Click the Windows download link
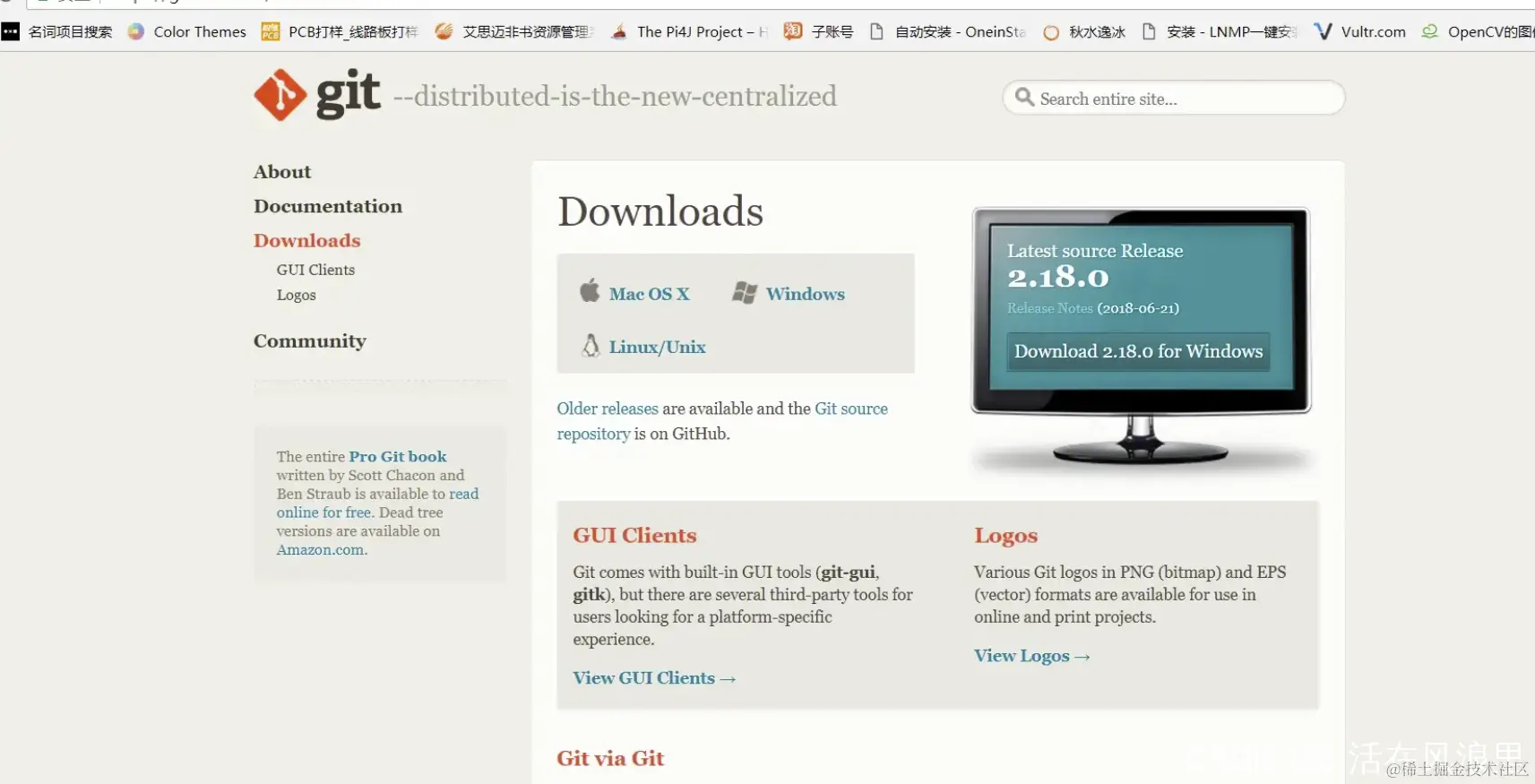Image resolution: width=1535 pixels, height=784 pixels. (806, 294)
